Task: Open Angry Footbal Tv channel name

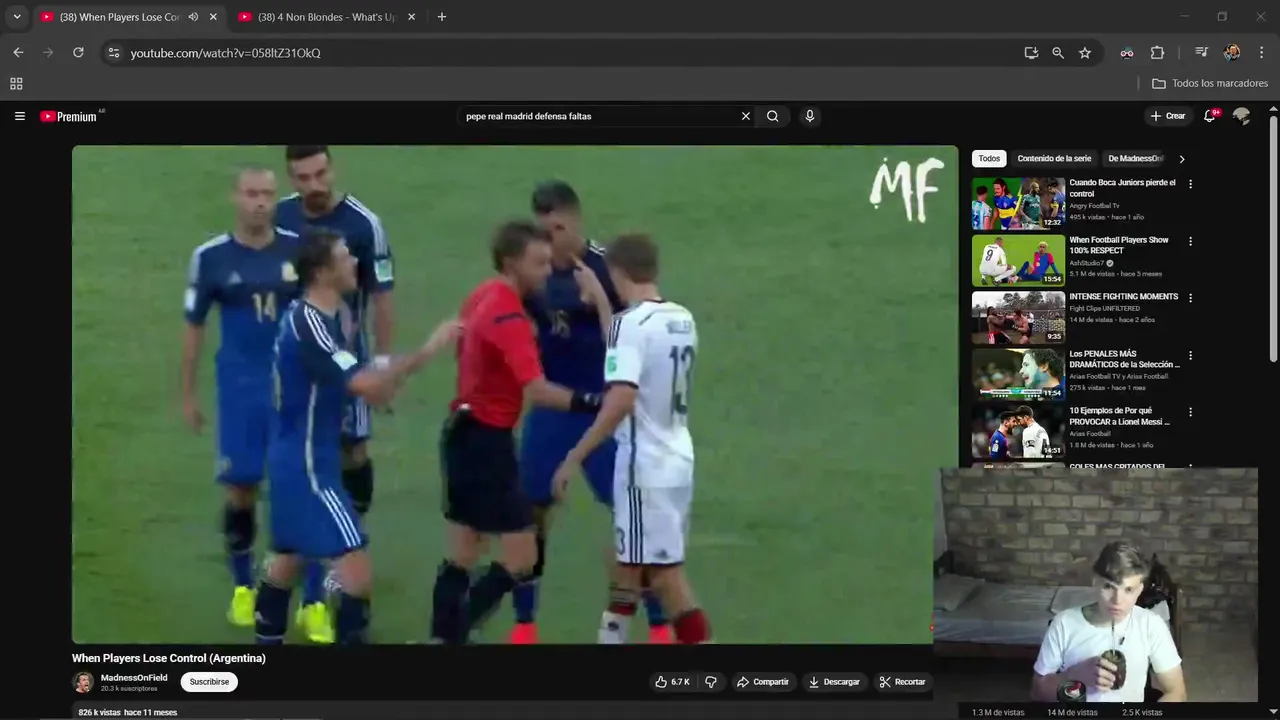Action: coord(1094,206)
